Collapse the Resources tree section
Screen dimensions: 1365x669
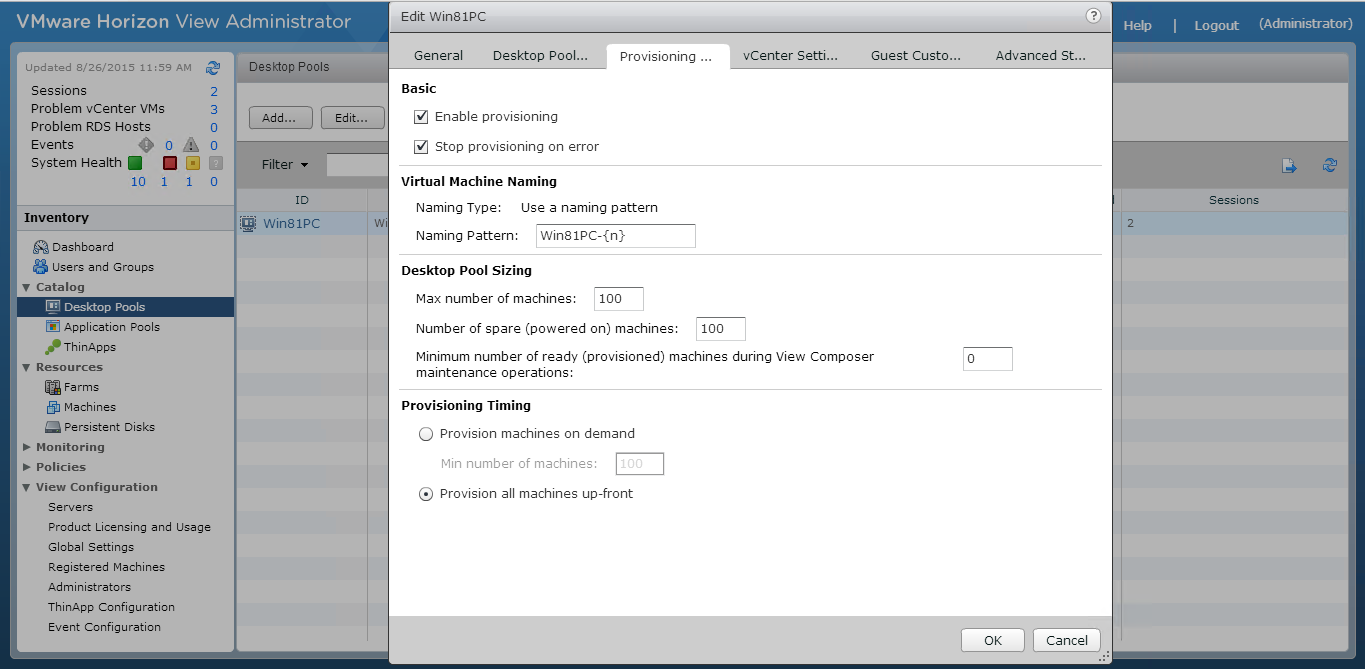(x=27, y=367)
